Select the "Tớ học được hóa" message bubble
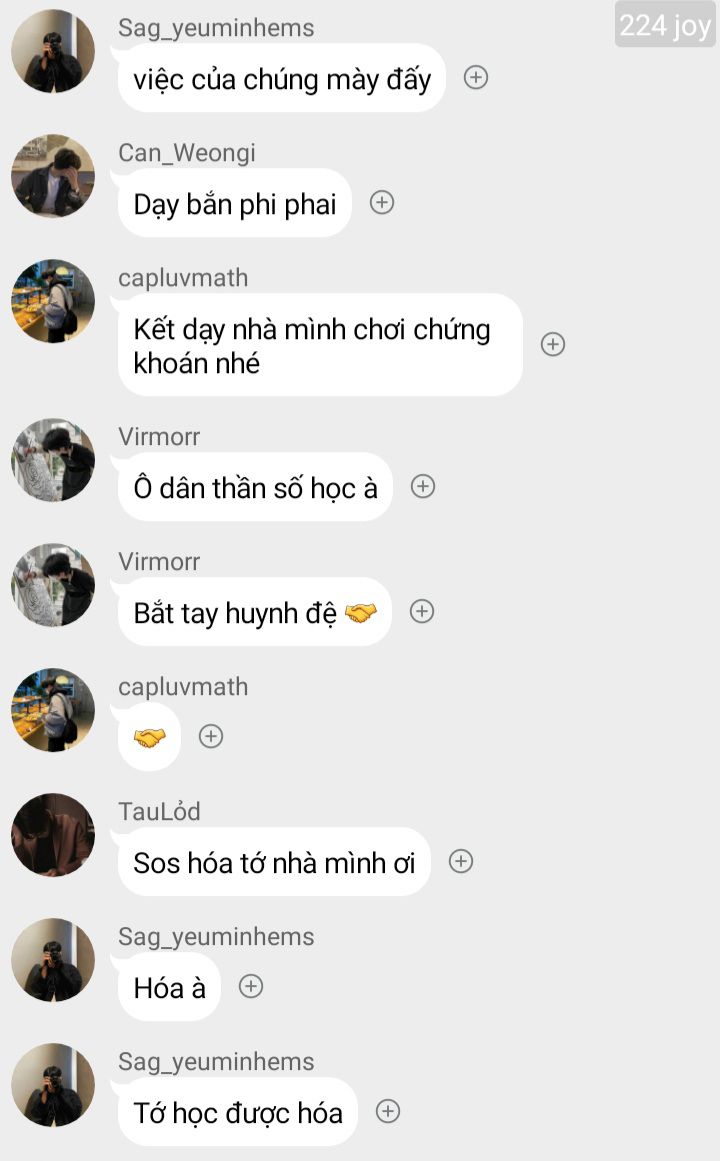The image size is (720, 1161). pyautogui.click(x=237, y=1111)
